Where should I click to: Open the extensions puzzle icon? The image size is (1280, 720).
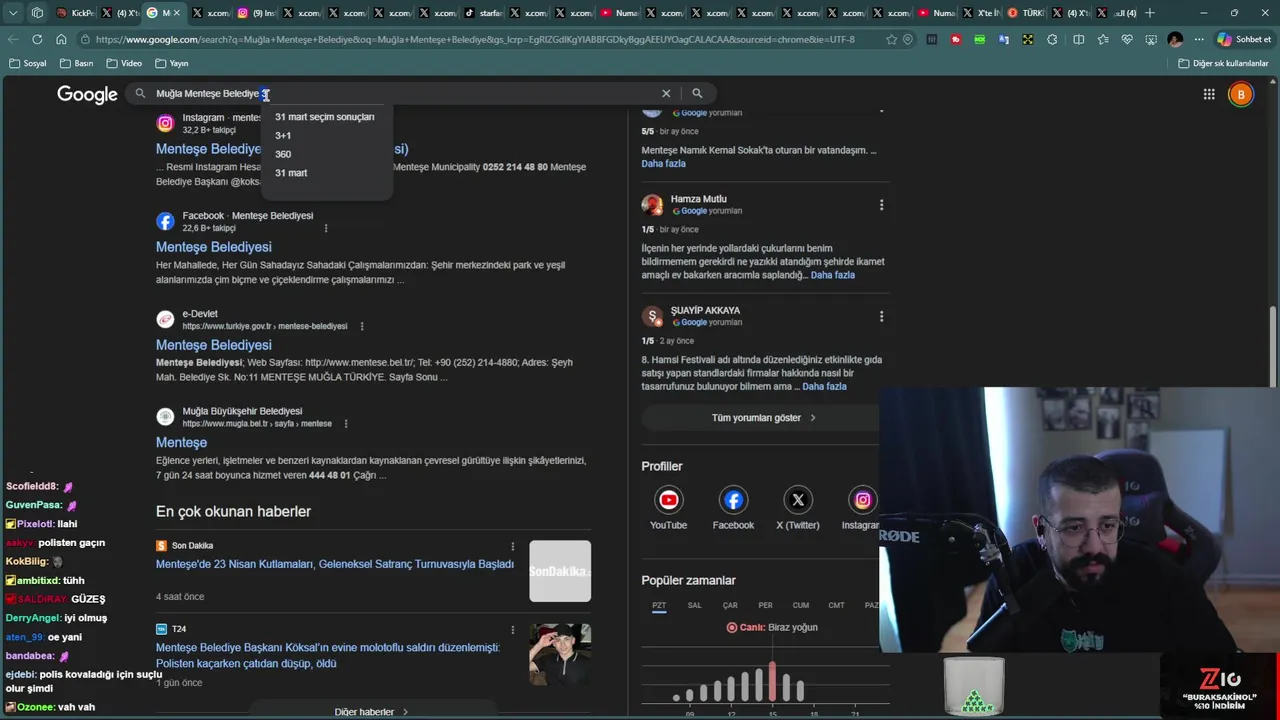1052,39
